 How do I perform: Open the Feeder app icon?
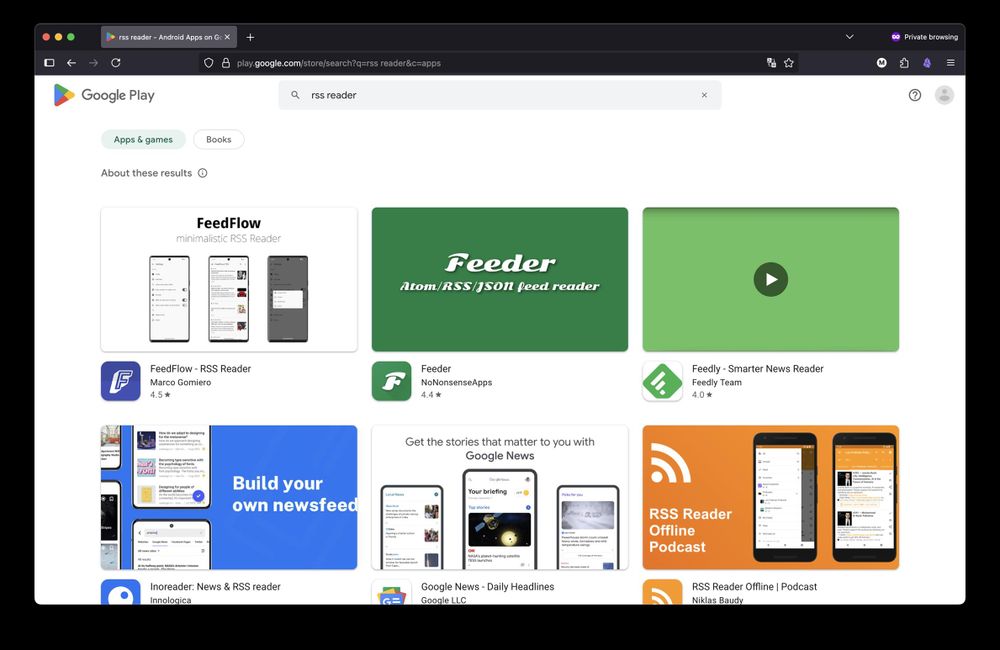[392, 381]
